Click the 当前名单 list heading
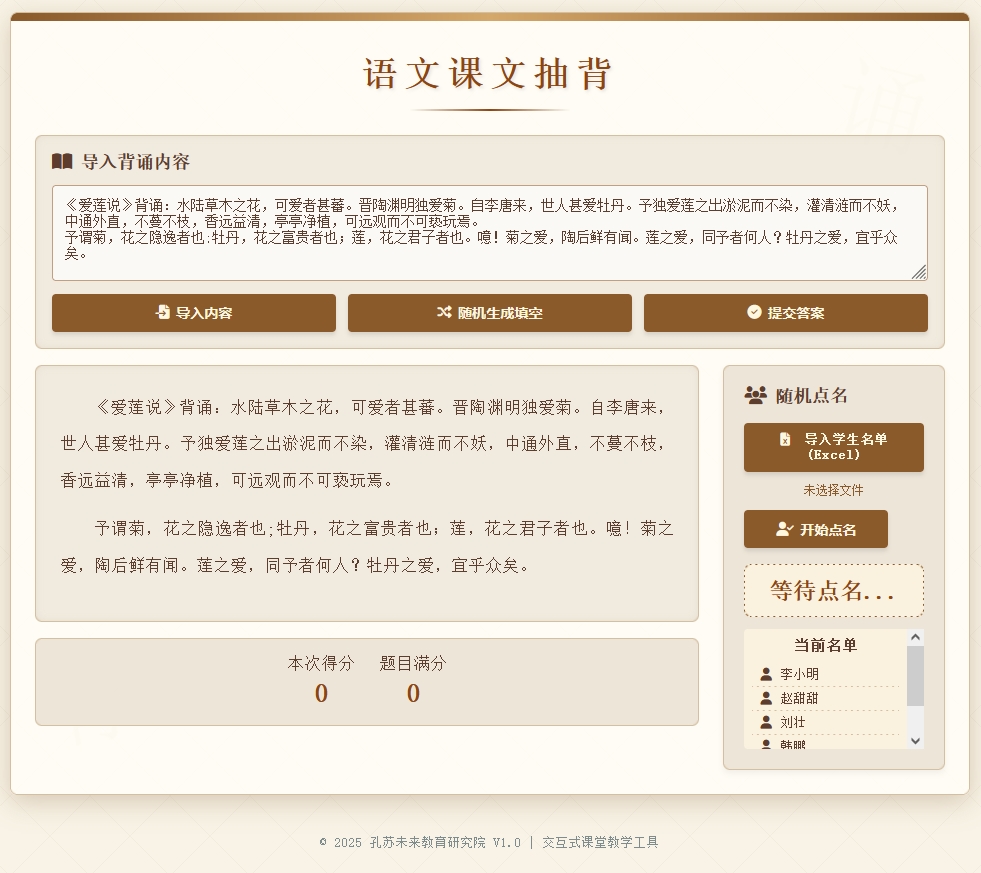Screen dimensions: 981x873 825,645
